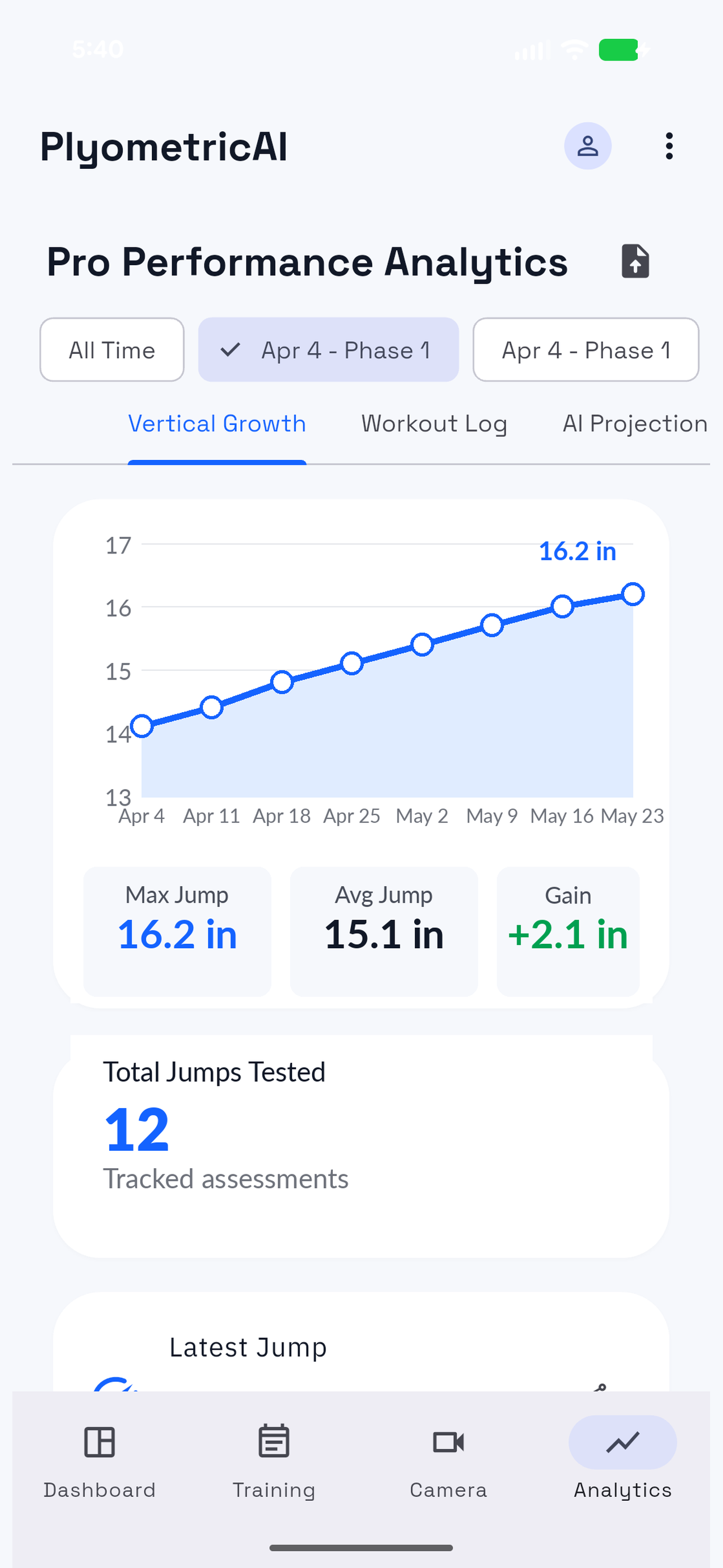Image resolution: width=723 pixels, height=1568 pixels.
Task: Tap the Max Jump 16.2 in card
Action: point(177,931)
